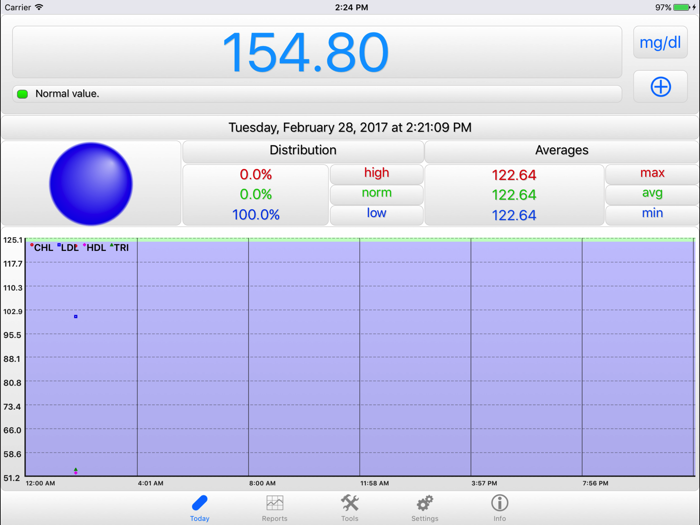The height and width of the screenshot is (525, 700).
Task: Open the Reports tab
Action: pyautogui.click(x=274, y=507)
